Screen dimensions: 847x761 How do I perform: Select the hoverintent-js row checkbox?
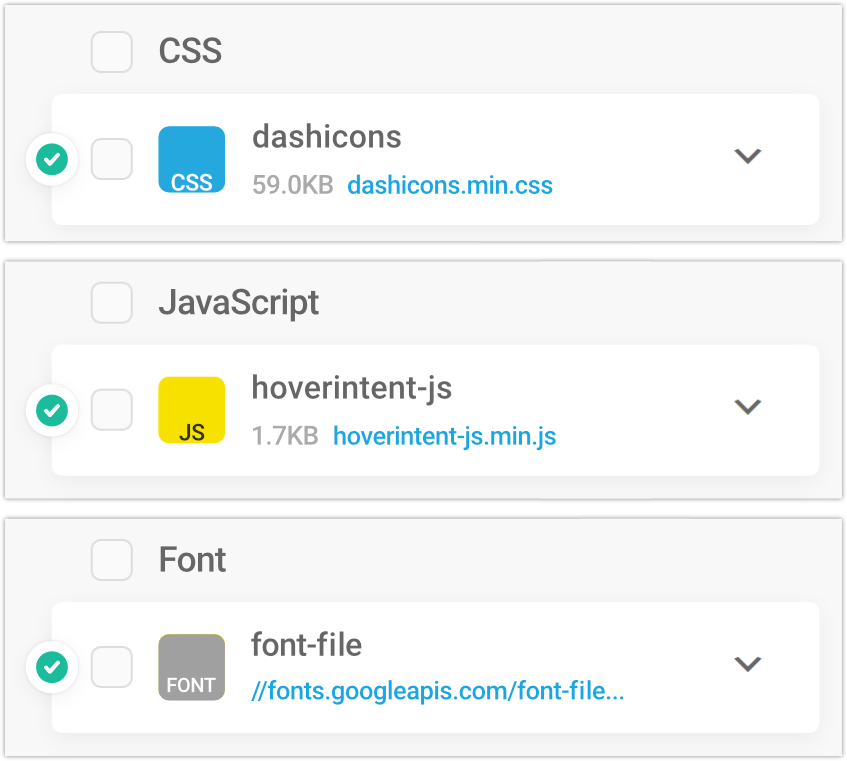point(112,410)
